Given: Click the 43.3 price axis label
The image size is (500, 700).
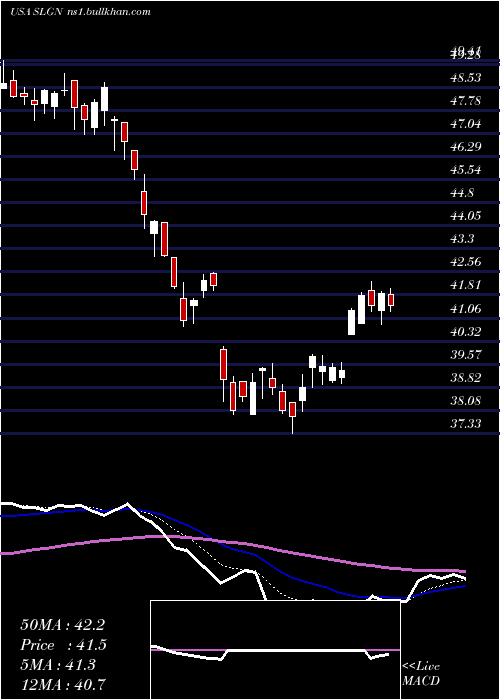Looking at the screenshot, I should pyautogui.click(x=462, y=239).
